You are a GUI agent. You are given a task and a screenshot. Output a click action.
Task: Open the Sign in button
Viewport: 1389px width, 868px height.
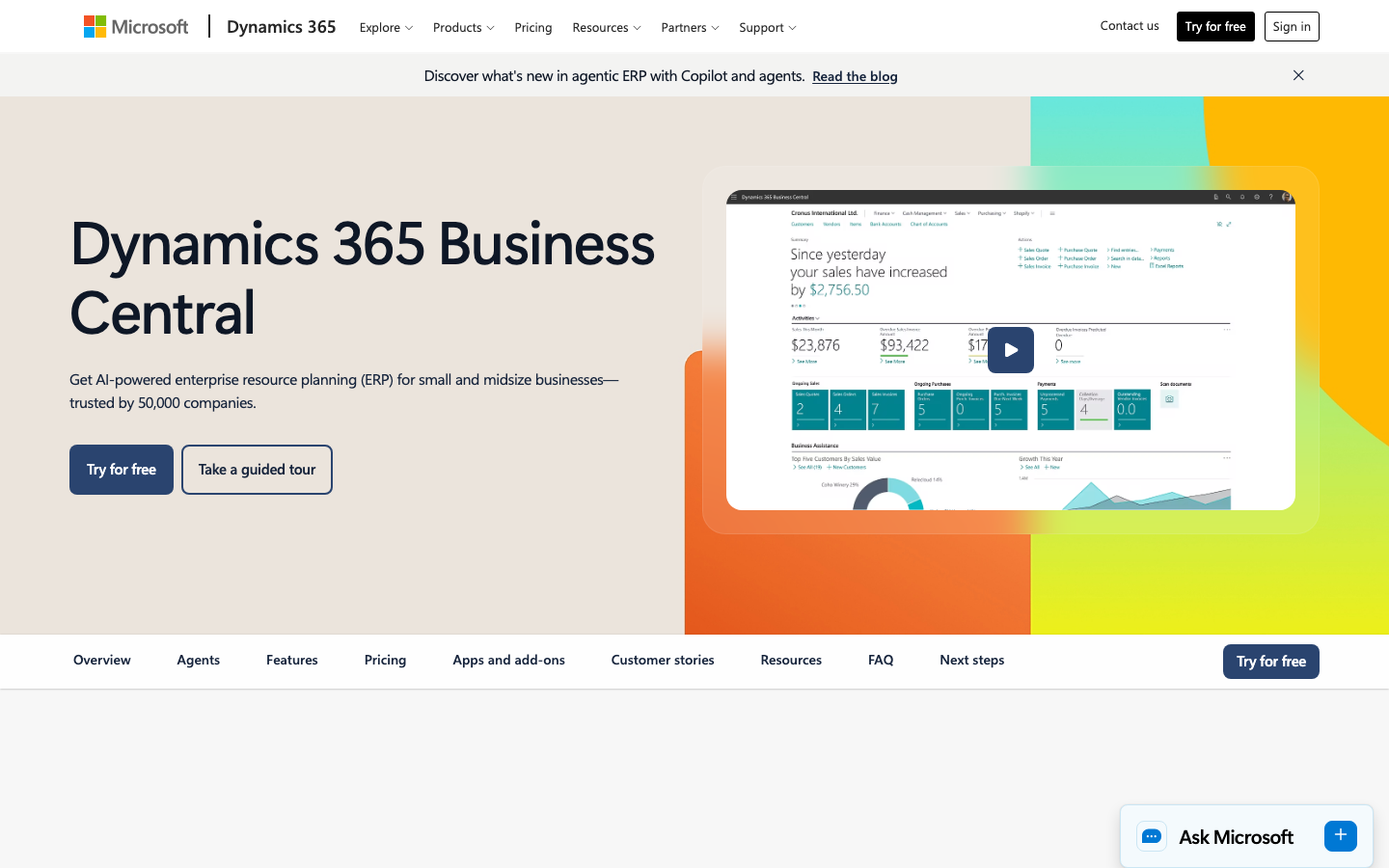pos(1292,27)
